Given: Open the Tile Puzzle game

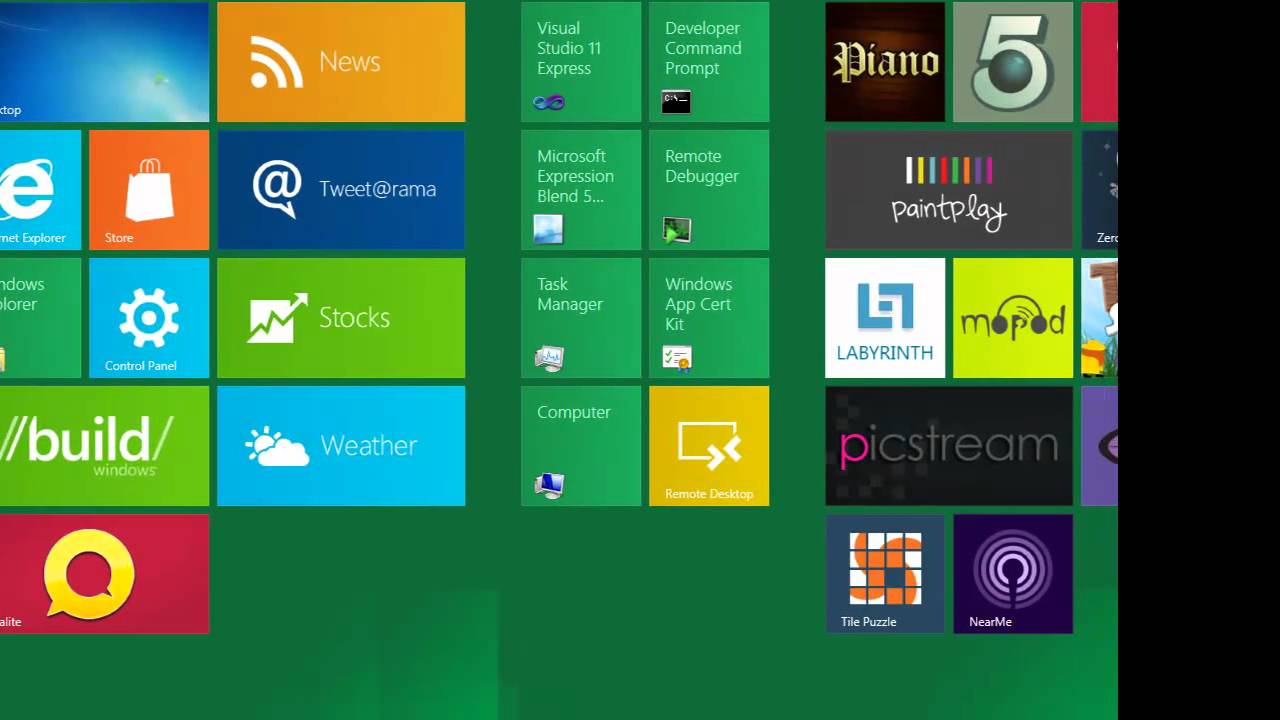Looking at the screenshot, I should coord(885,574).
